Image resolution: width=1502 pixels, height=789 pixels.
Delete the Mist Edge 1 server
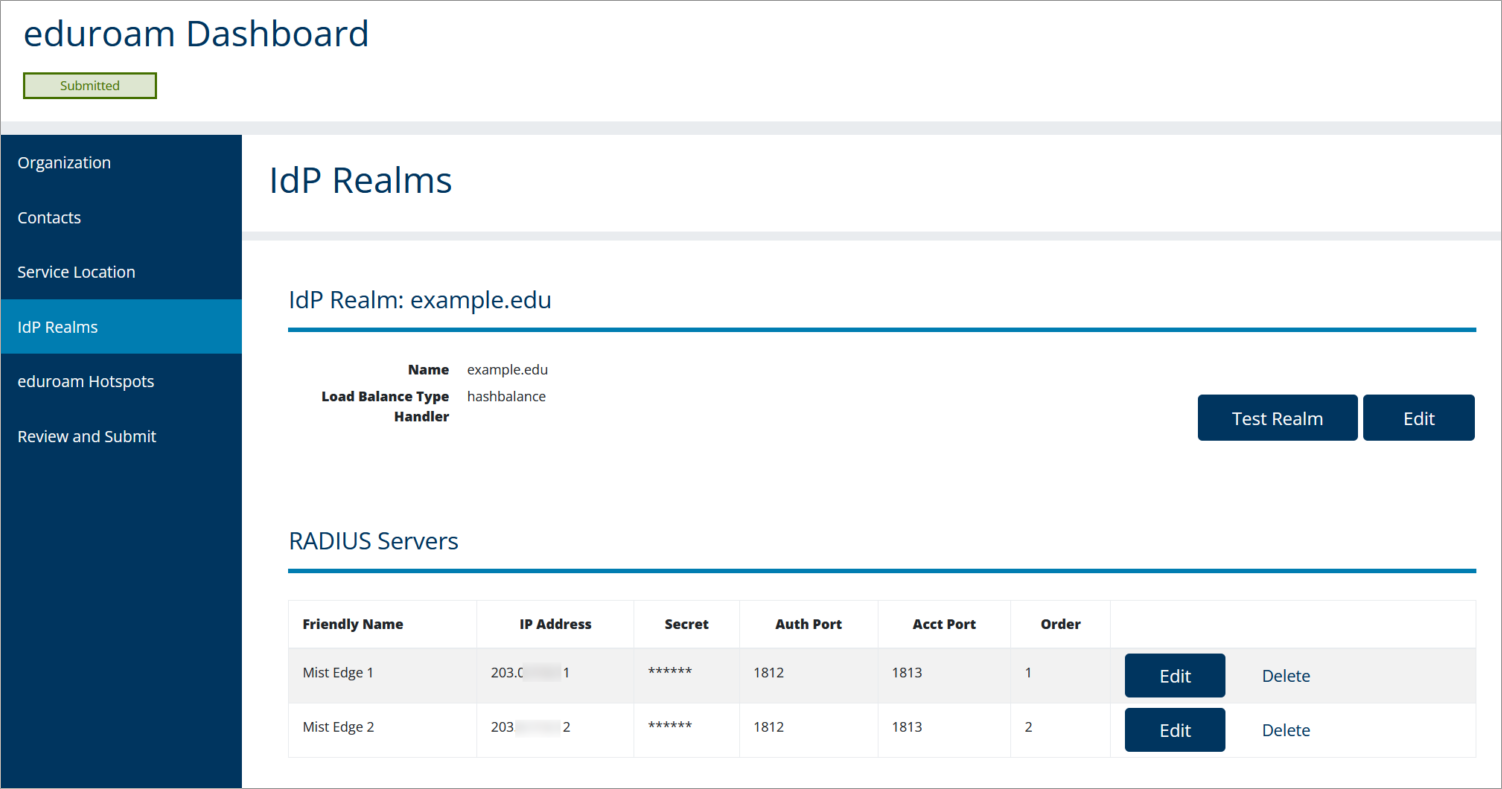[1285, 676]
